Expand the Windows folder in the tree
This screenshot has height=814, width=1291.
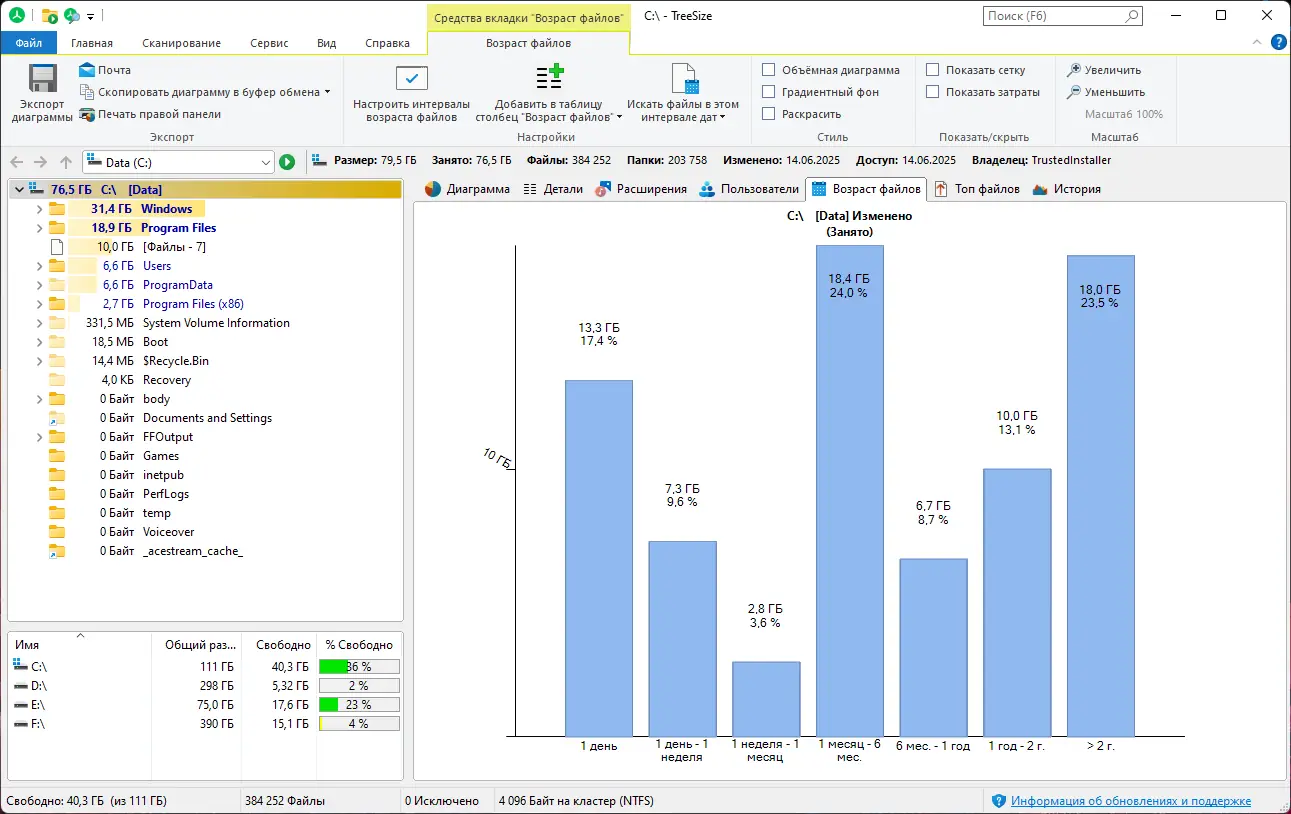pyautogui.click(x=39, y=208)
